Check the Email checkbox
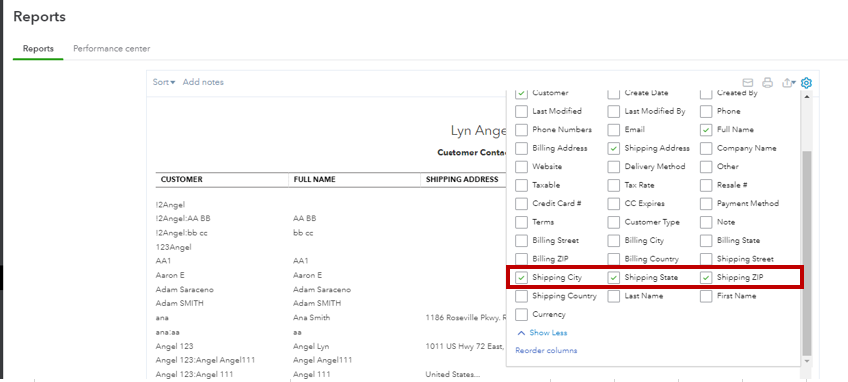 pos(613,130)
